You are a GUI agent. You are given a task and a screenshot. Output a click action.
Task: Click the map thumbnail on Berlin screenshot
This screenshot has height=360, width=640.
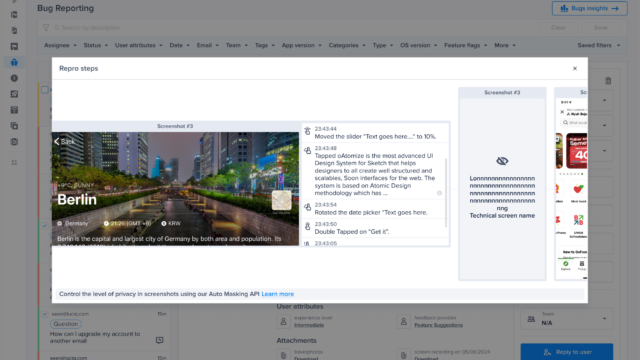282,200
